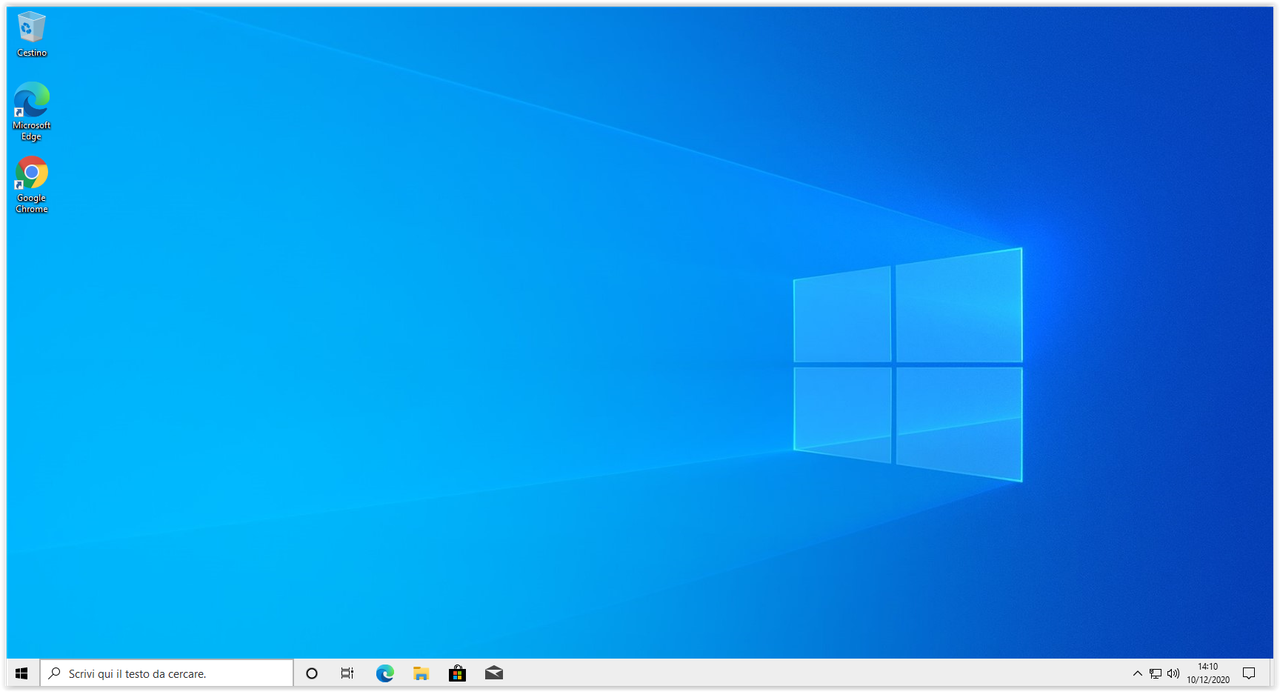
Task: Open the volume control in system tray
Action: click(1173, 674)
